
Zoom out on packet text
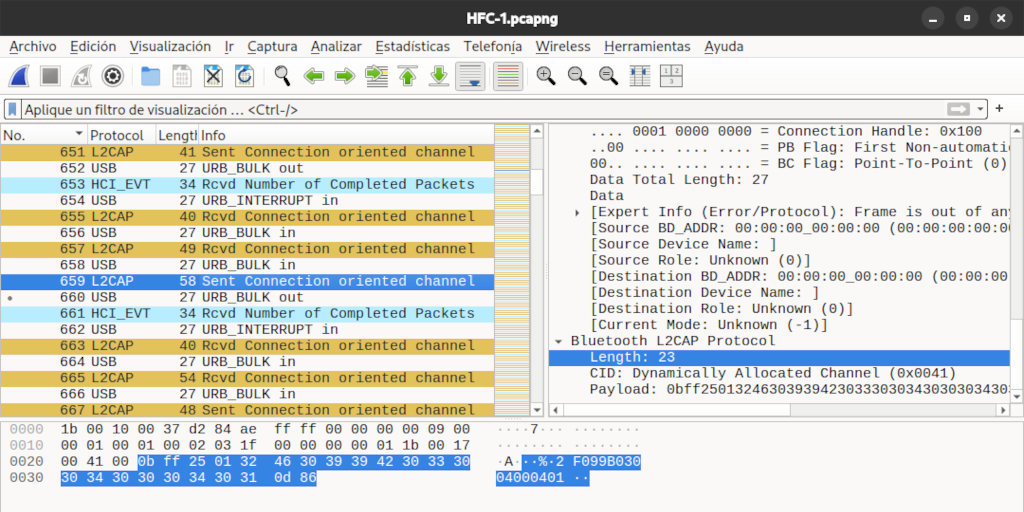pos(577,76)
